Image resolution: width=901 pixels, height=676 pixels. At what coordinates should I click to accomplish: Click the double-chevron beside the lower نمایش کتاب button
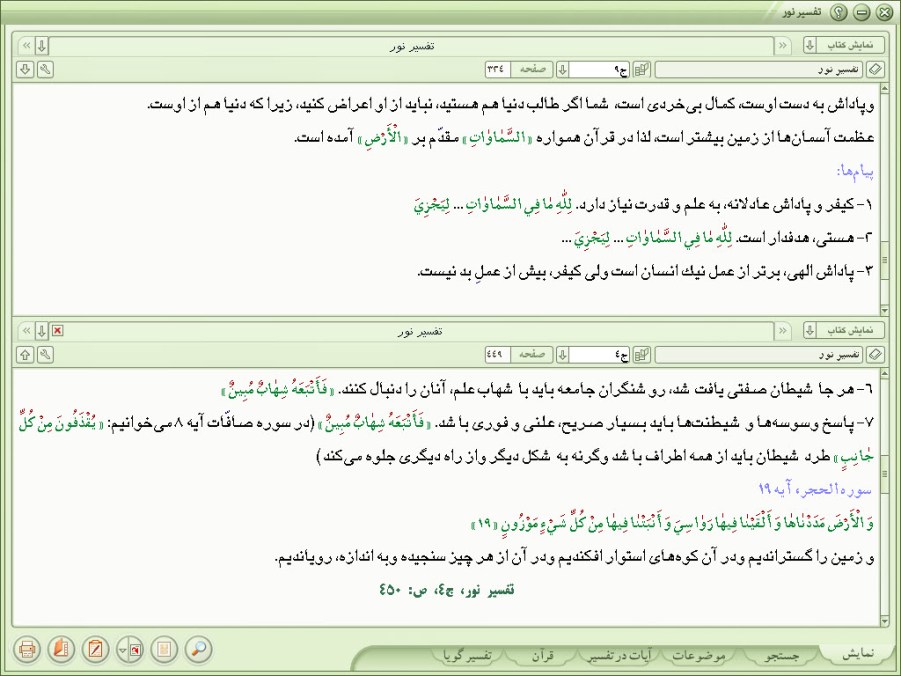(x=783, y=331)
